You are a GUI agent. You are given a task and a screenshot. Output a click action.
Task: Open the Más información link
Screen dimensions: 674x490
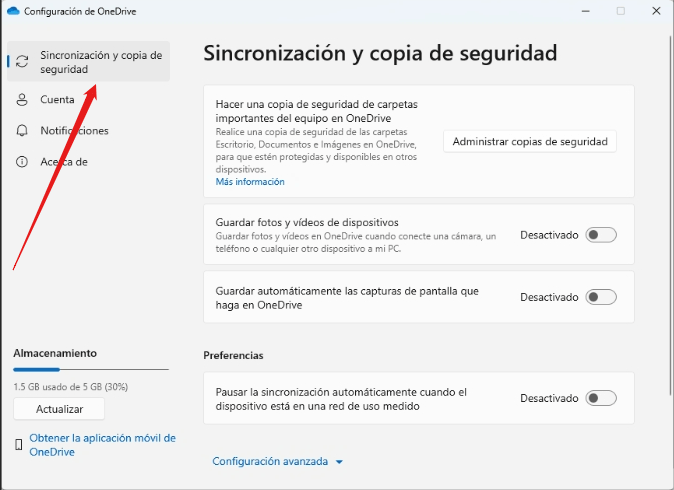(250, 182)
